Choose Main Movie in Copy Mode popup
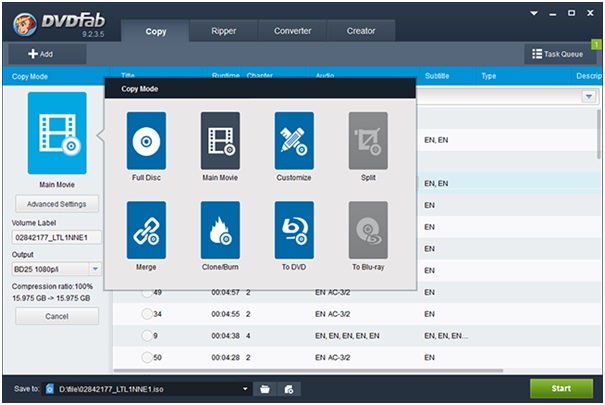 tap(220, 141)
